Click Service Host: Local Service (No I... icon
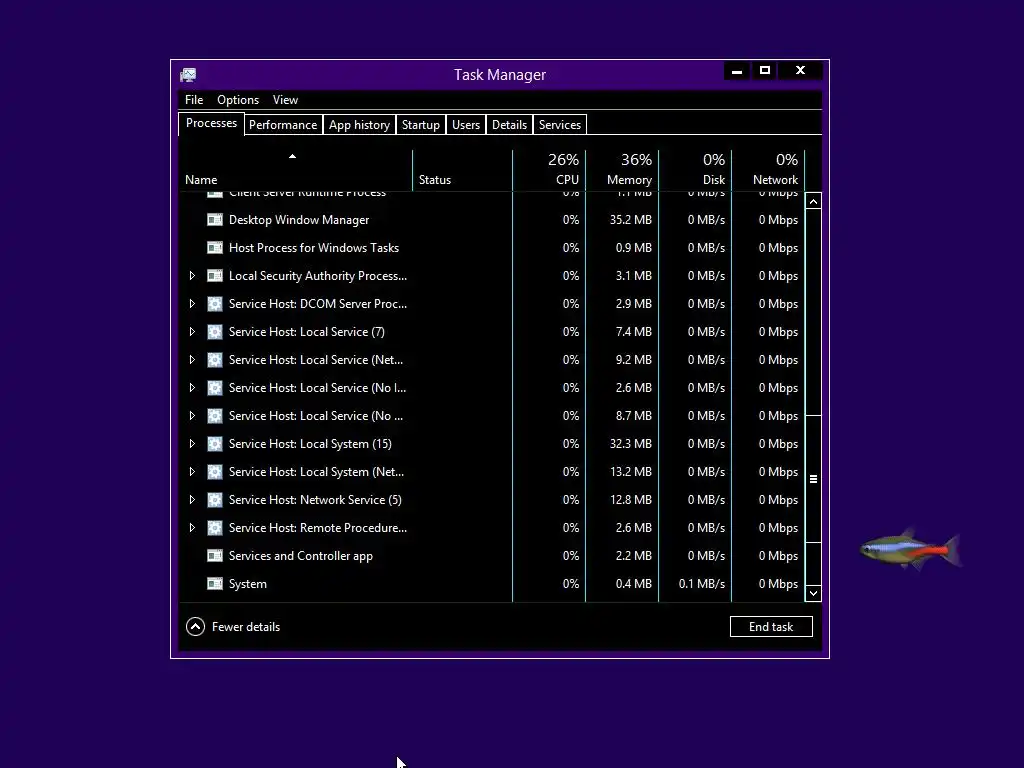This screenshot has width=1024, height=768. pyautogui.click(x=215, y=388)
